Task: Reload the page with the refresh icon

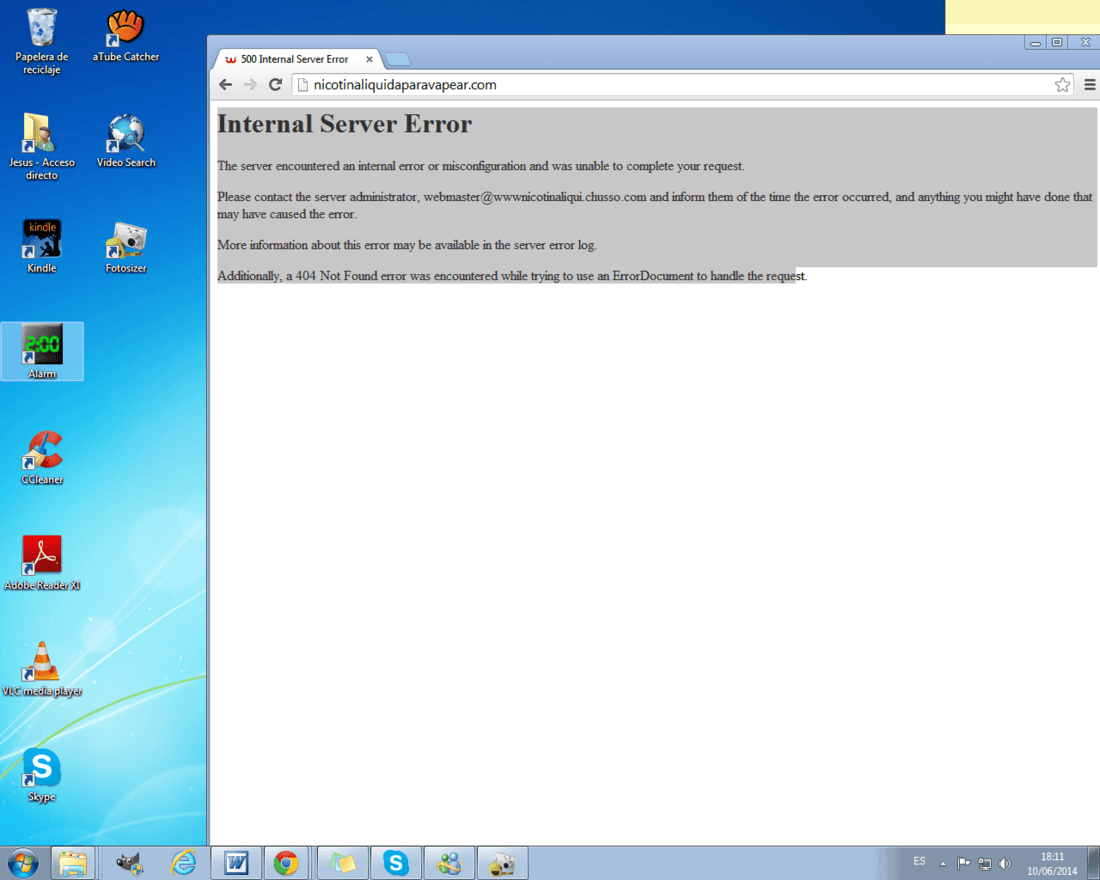Action: pyautogui.click(x=276, y=85)
